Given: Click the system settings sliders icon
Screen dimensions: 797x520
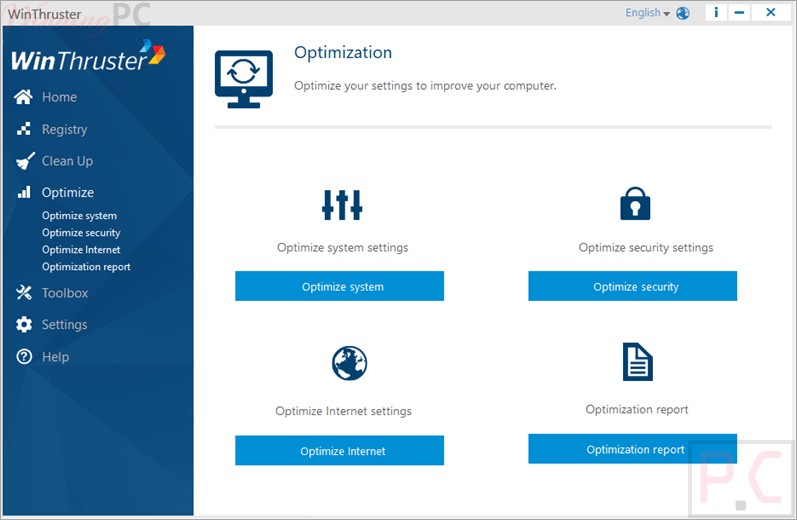Looking at the screenshot, I should [342, 205].
